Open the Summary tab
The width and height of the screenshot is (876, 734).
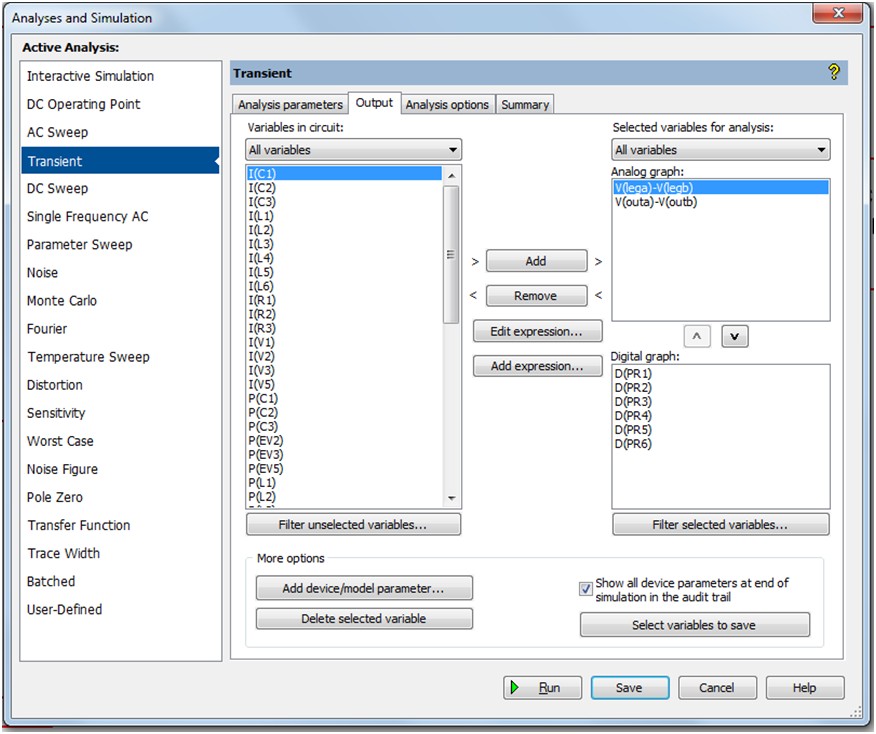(x=525, y=103)
